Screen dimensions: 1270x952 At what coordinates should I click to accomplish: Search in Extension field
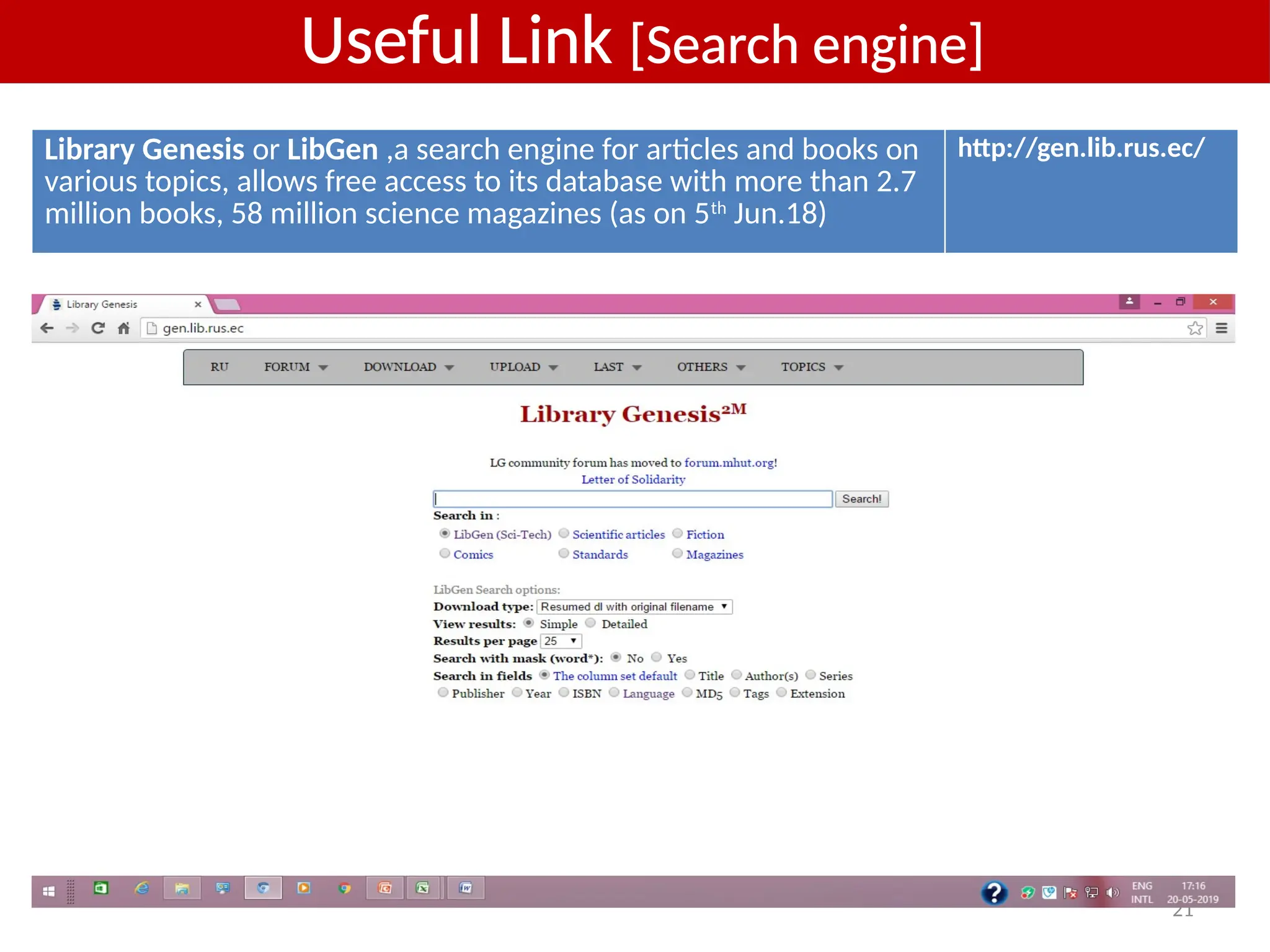pyautogui.click(x=782, y=692)
